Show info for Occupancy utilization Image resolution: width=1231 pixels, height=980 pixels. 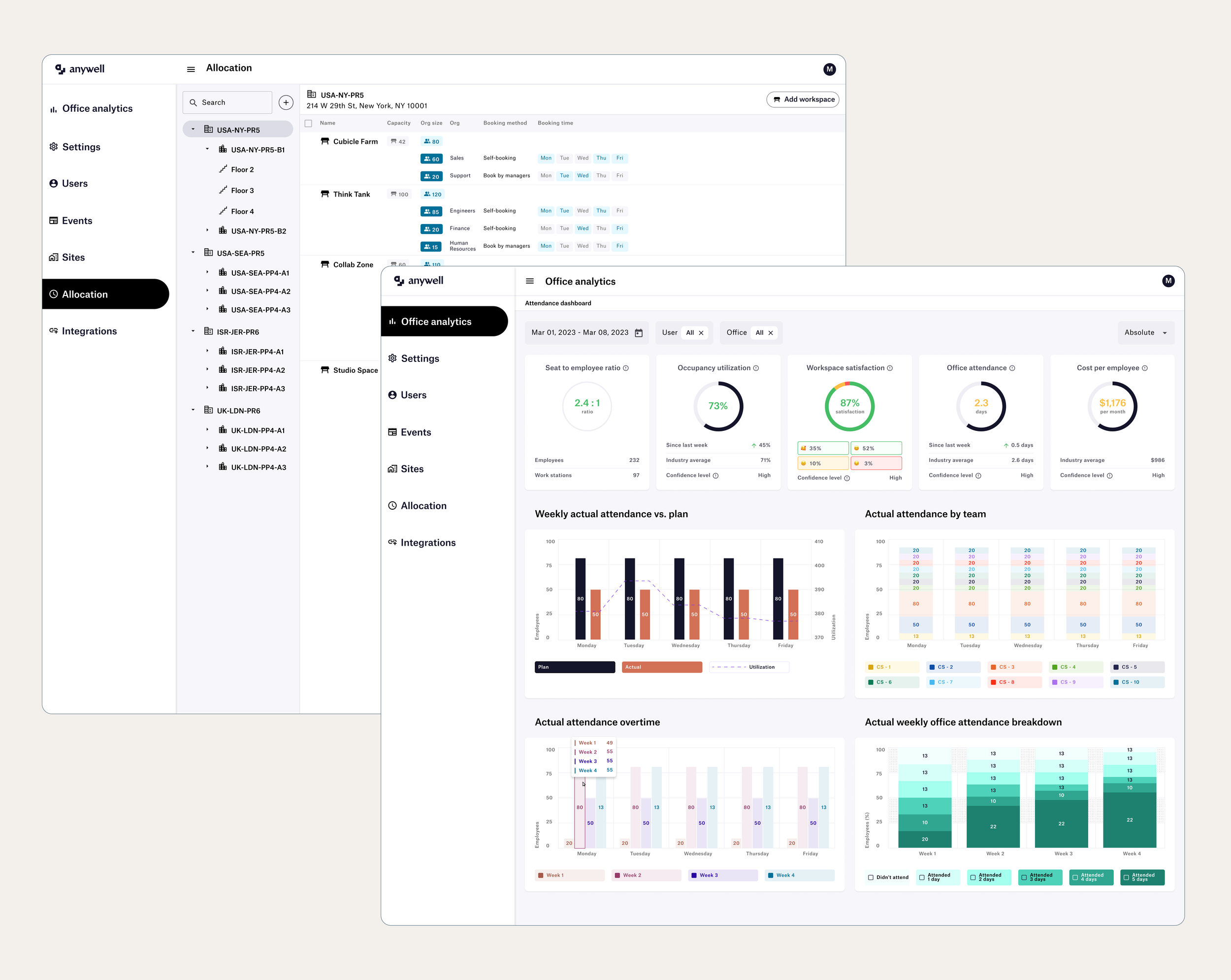[x=756, y=368]
